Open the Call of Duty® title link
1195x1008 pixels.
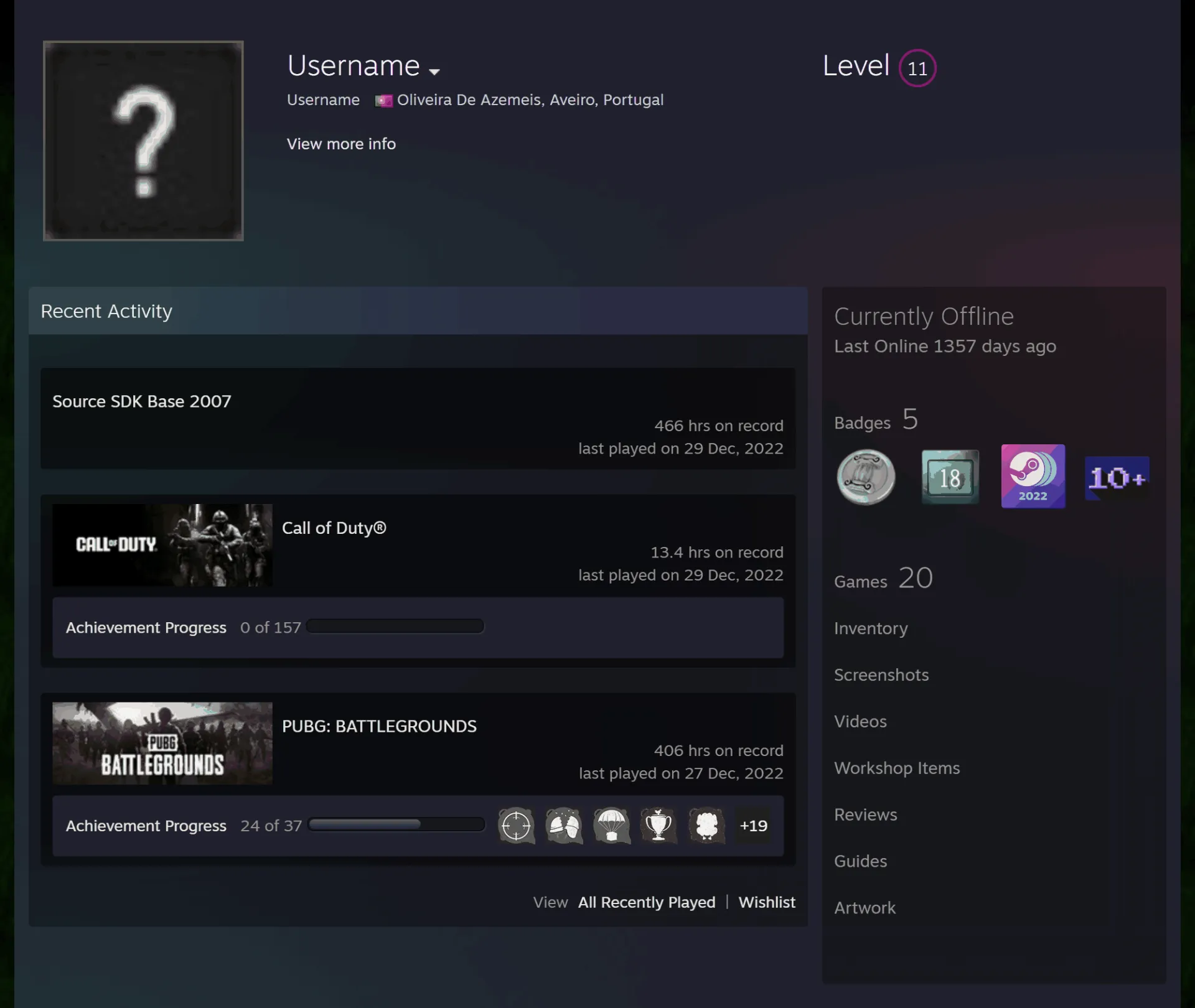pyautogui.click(x=334, y=528)
